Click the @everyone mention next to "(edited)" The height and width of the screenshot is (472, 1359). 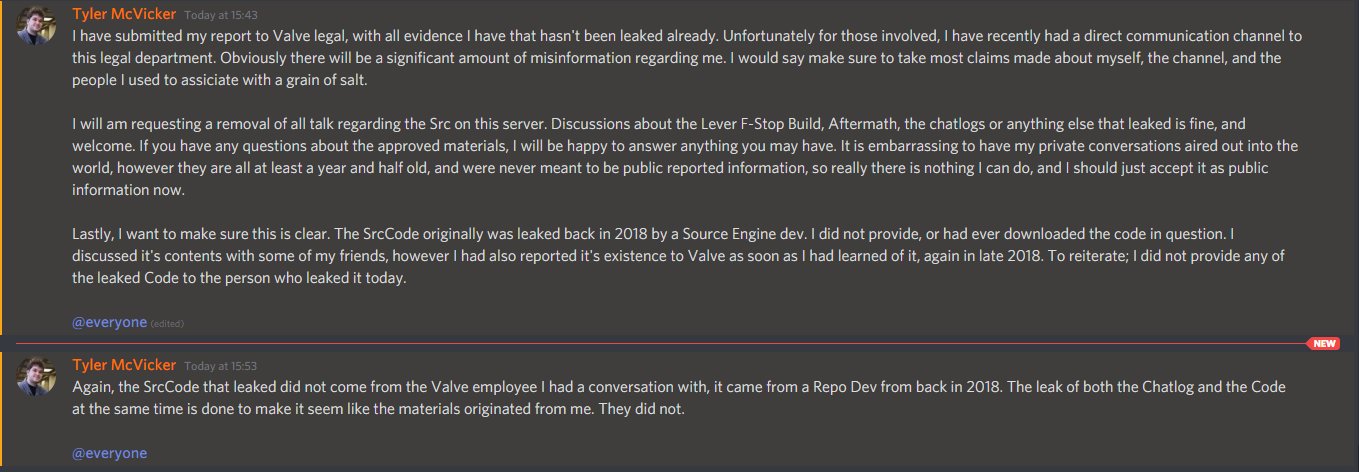click(x=109, y=322)
